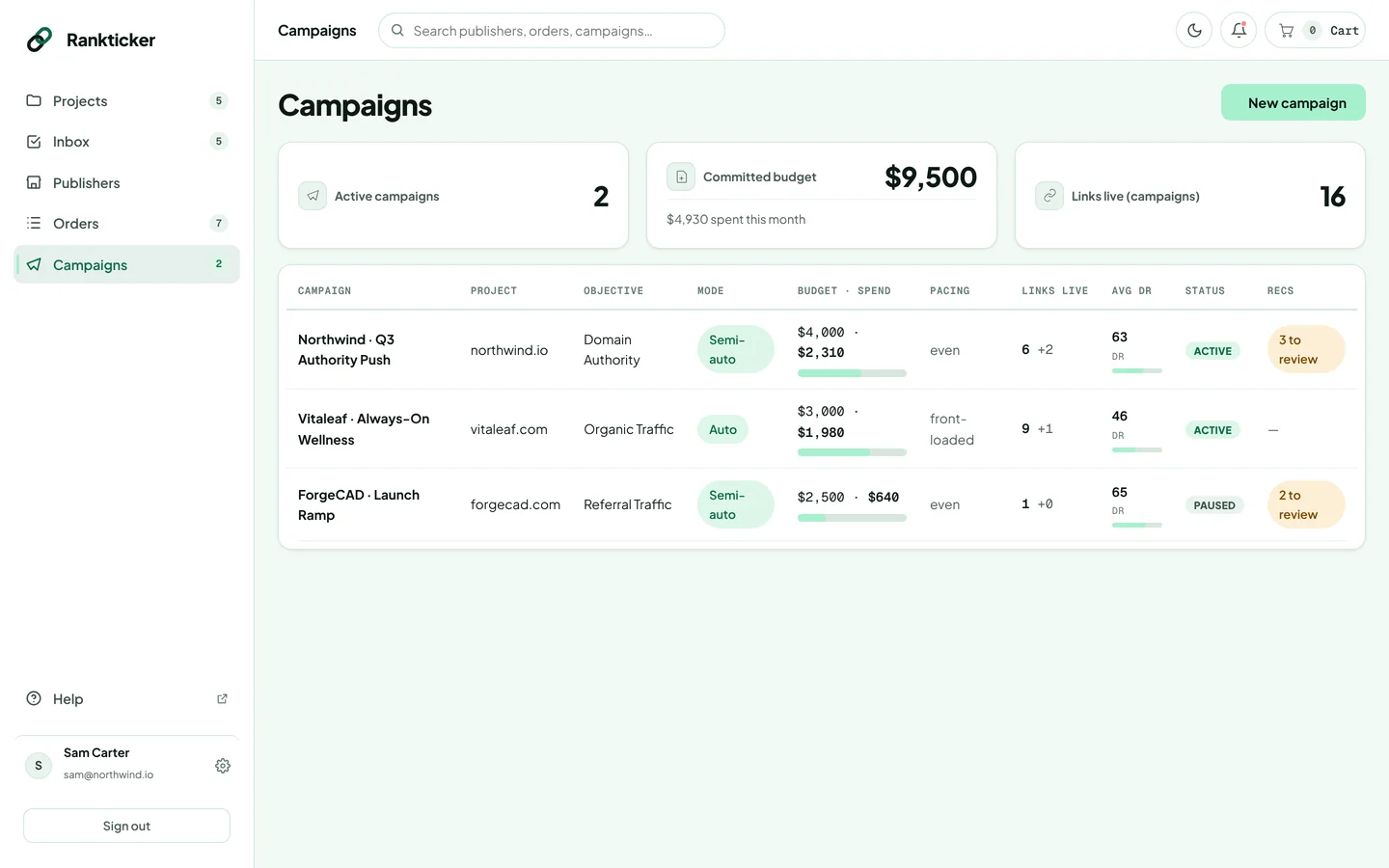Open ForgeCAD · Launch Ramp campaign
Screen dimensions: 1389x868
pos(359,505)
